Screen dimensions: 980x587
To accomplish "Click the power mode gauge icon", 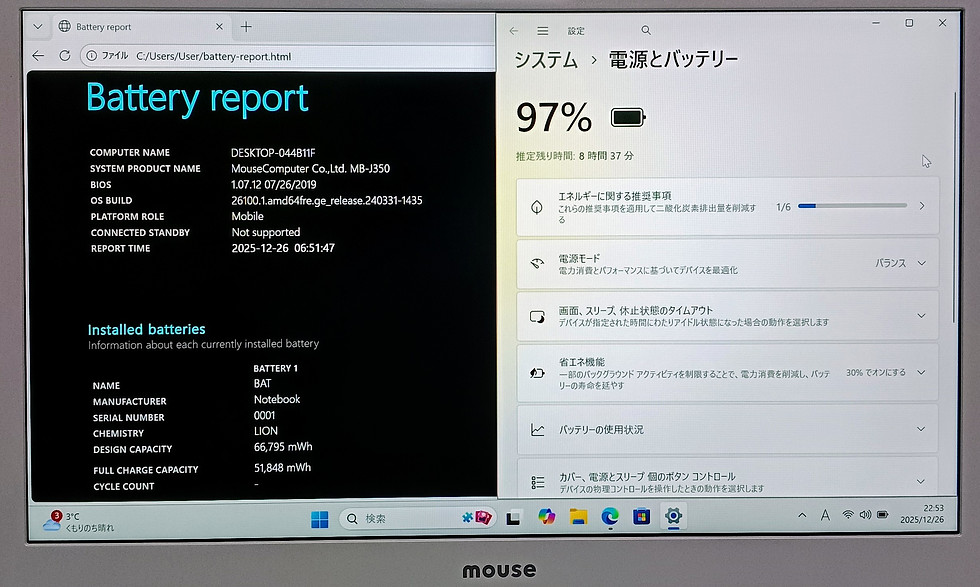I will 537,263.
